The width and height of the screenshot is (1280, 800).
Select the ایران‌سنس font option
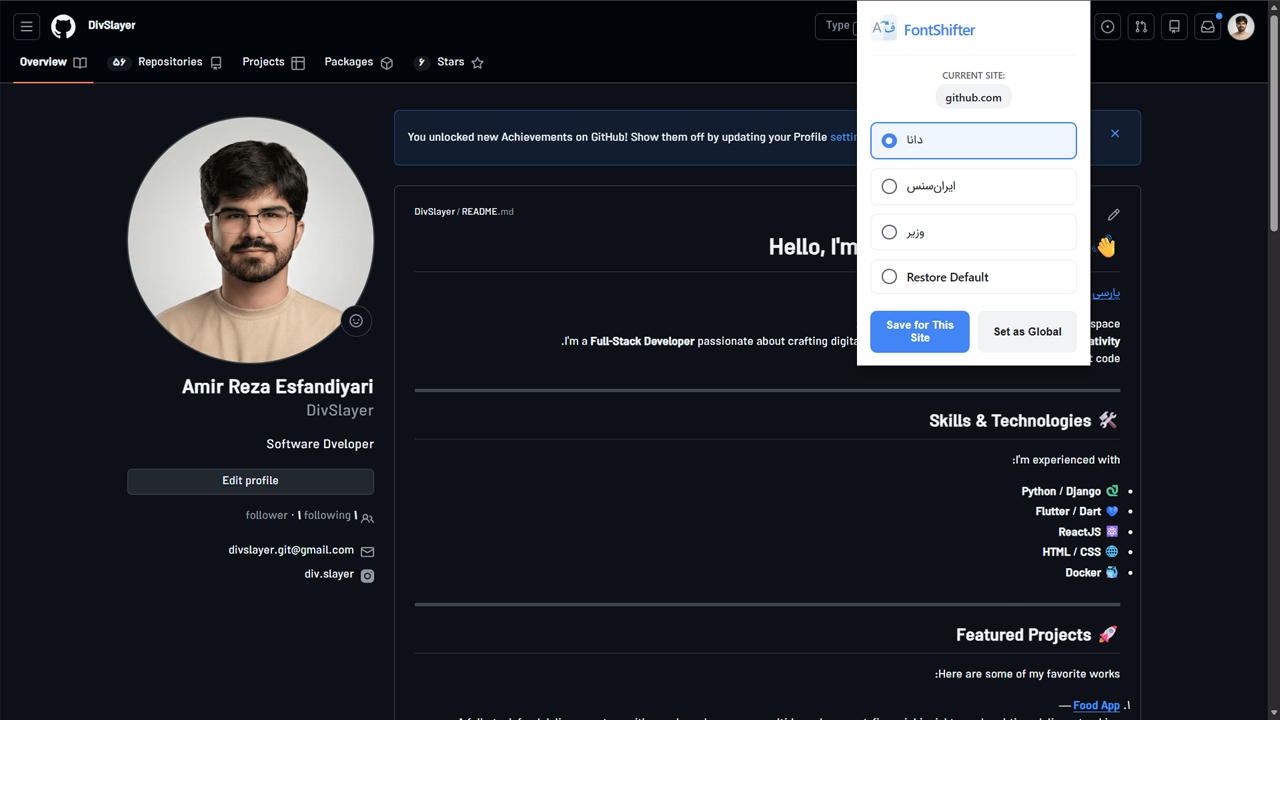pos(973,186)
